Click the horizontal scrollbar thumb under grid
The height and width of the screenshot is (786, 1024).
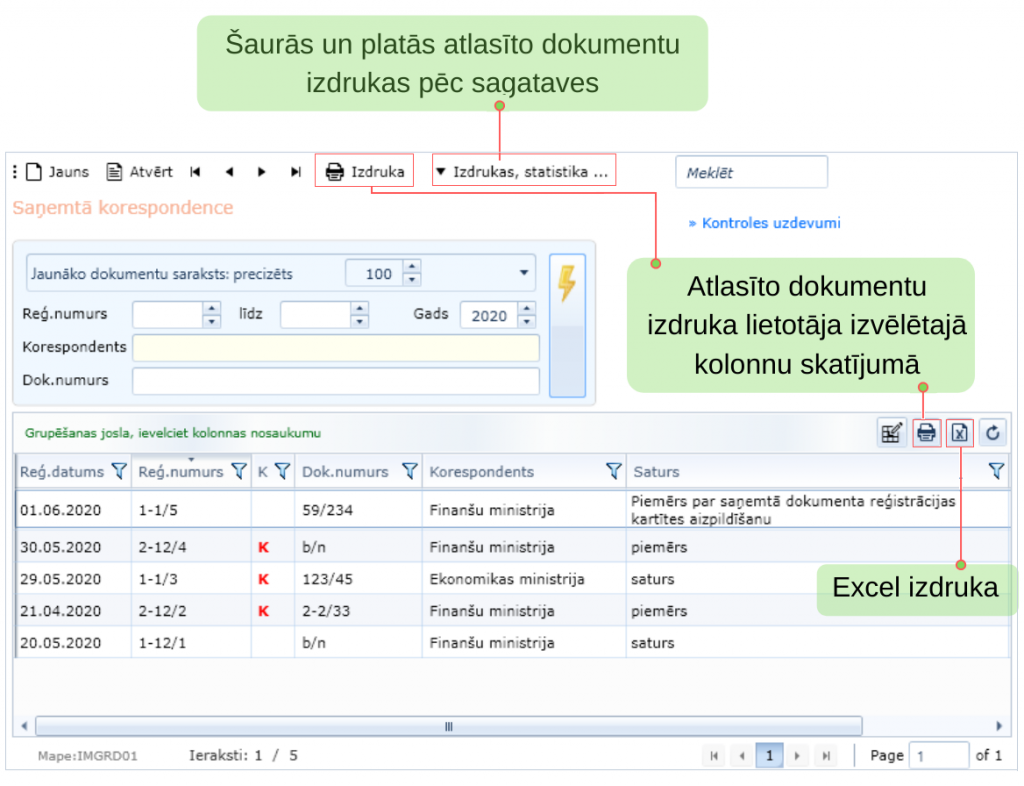coord(448,726)
